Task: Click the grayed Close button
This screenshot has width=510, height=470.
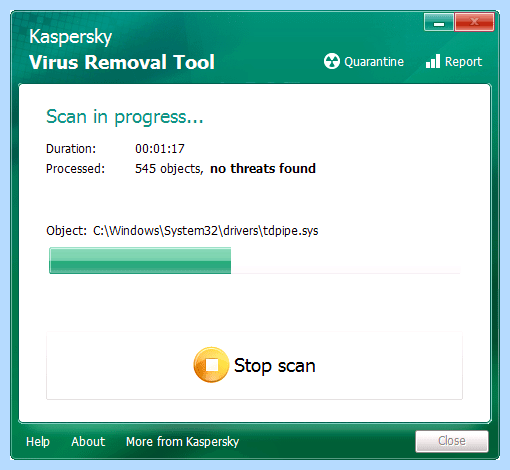Action: click(x=452, y=441)
